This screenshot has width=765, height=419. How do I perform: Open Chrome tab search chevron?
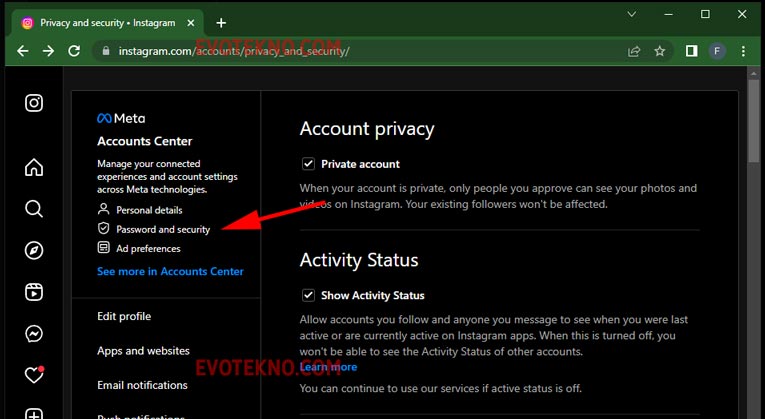point(631,14)
